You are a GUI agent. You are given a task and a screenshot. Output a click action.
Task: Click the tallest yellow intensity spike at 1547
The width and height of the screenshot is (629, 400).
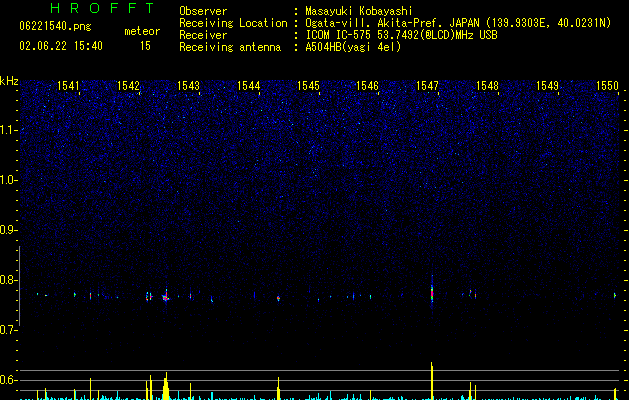pyautogui.click(x=432, y=381)
